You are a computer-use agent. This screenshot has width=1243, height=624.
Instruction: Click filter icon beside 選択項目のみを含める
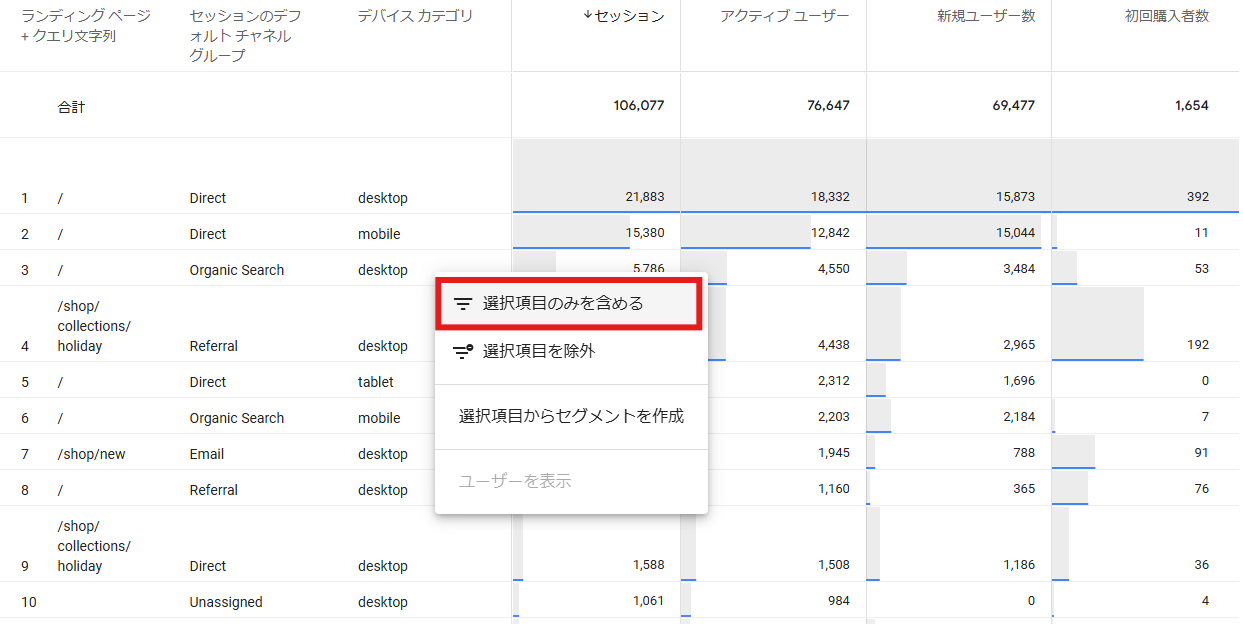(463, 304)
